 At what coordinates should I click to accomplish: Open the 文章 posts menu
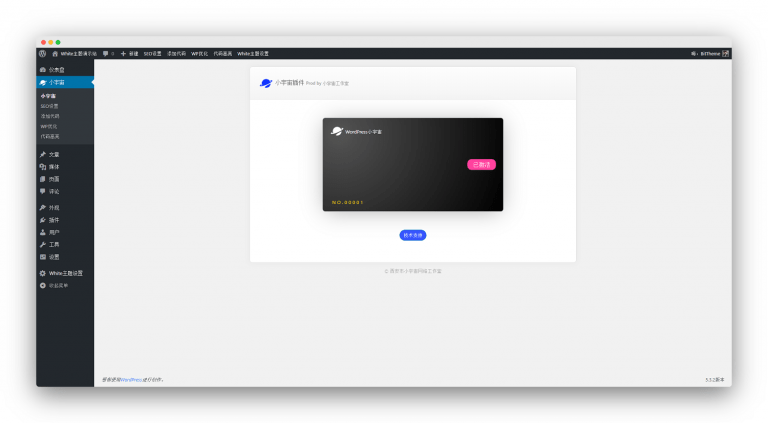click(x=53, y=154)
